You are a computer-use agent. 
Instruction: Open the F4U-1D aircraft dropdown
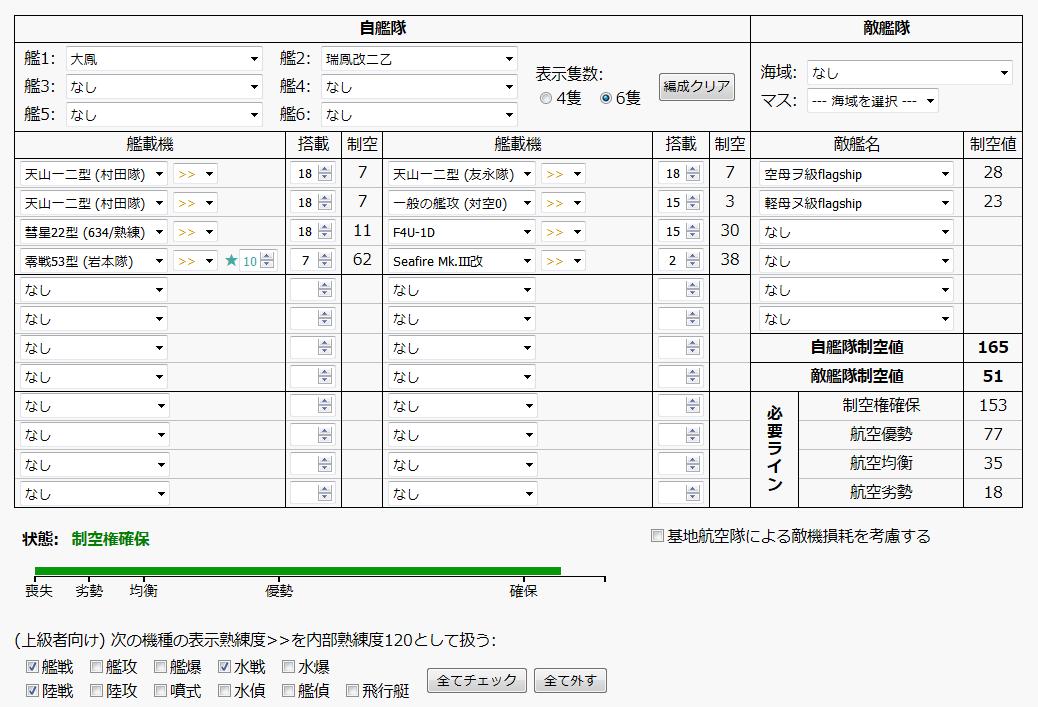[461, 232]
